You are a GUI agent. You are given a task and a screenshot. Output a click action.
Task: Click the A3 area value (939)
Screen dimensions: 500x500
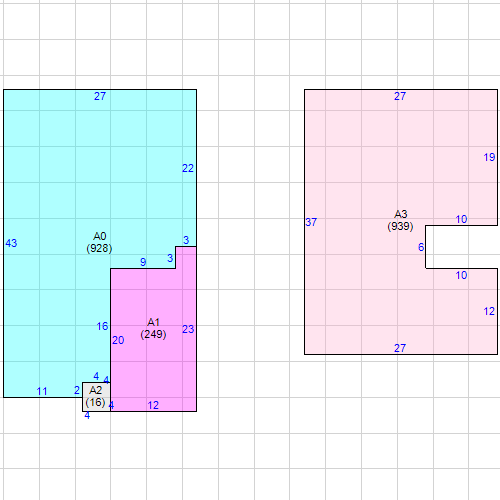click(x=400, y=226)
